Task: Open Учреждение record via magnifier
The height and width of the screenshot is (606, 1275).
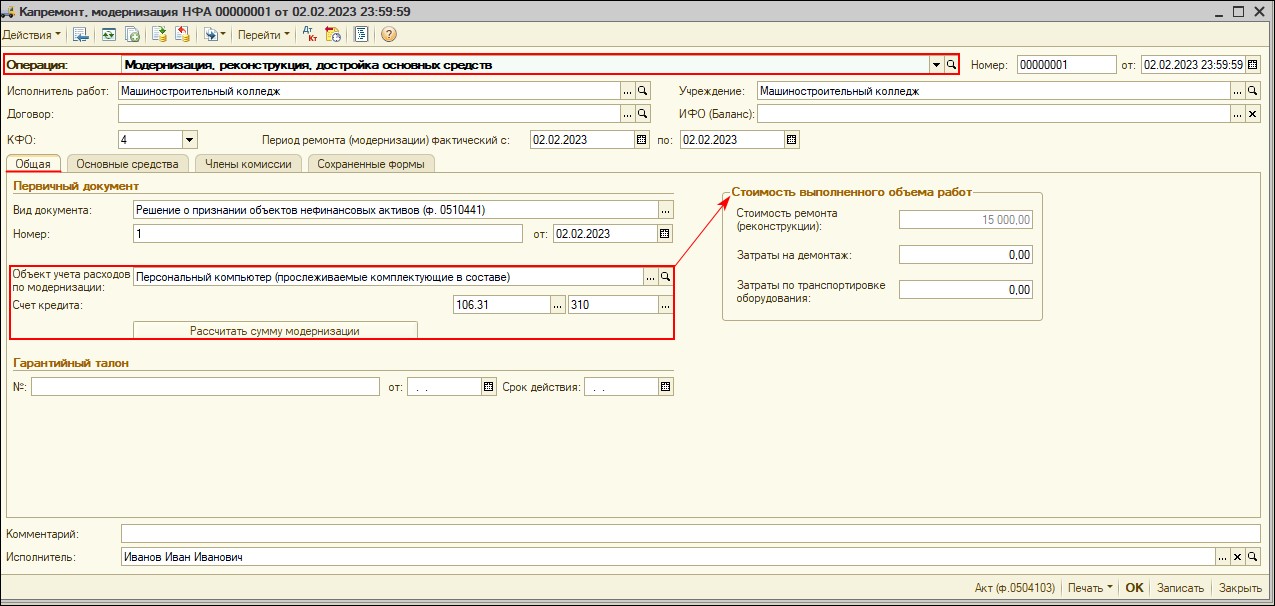Action: (x=1252, y=90)
